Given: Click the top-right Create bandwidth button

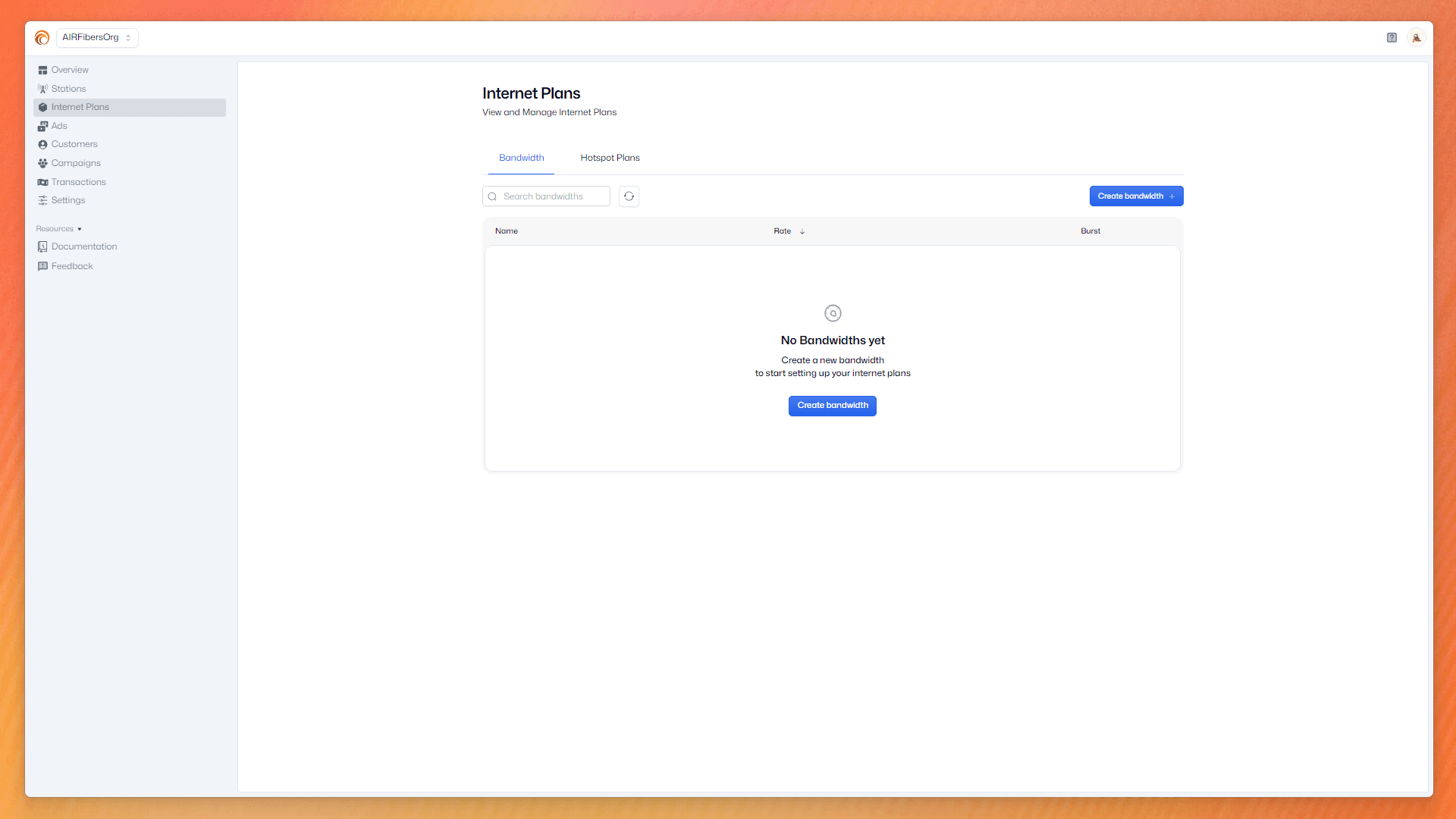Looking at the screenshot, I should (1135, 196).
